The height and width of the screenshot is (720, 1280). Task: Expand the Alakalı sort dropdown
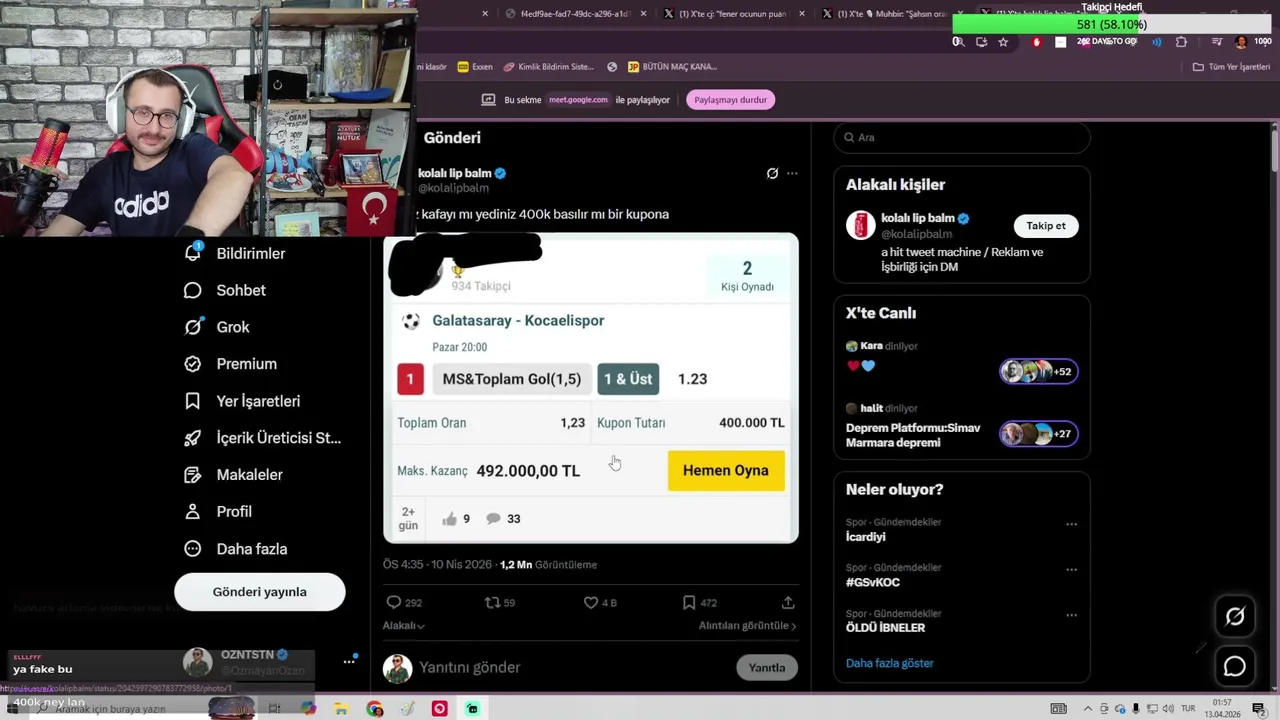(403, 626)
